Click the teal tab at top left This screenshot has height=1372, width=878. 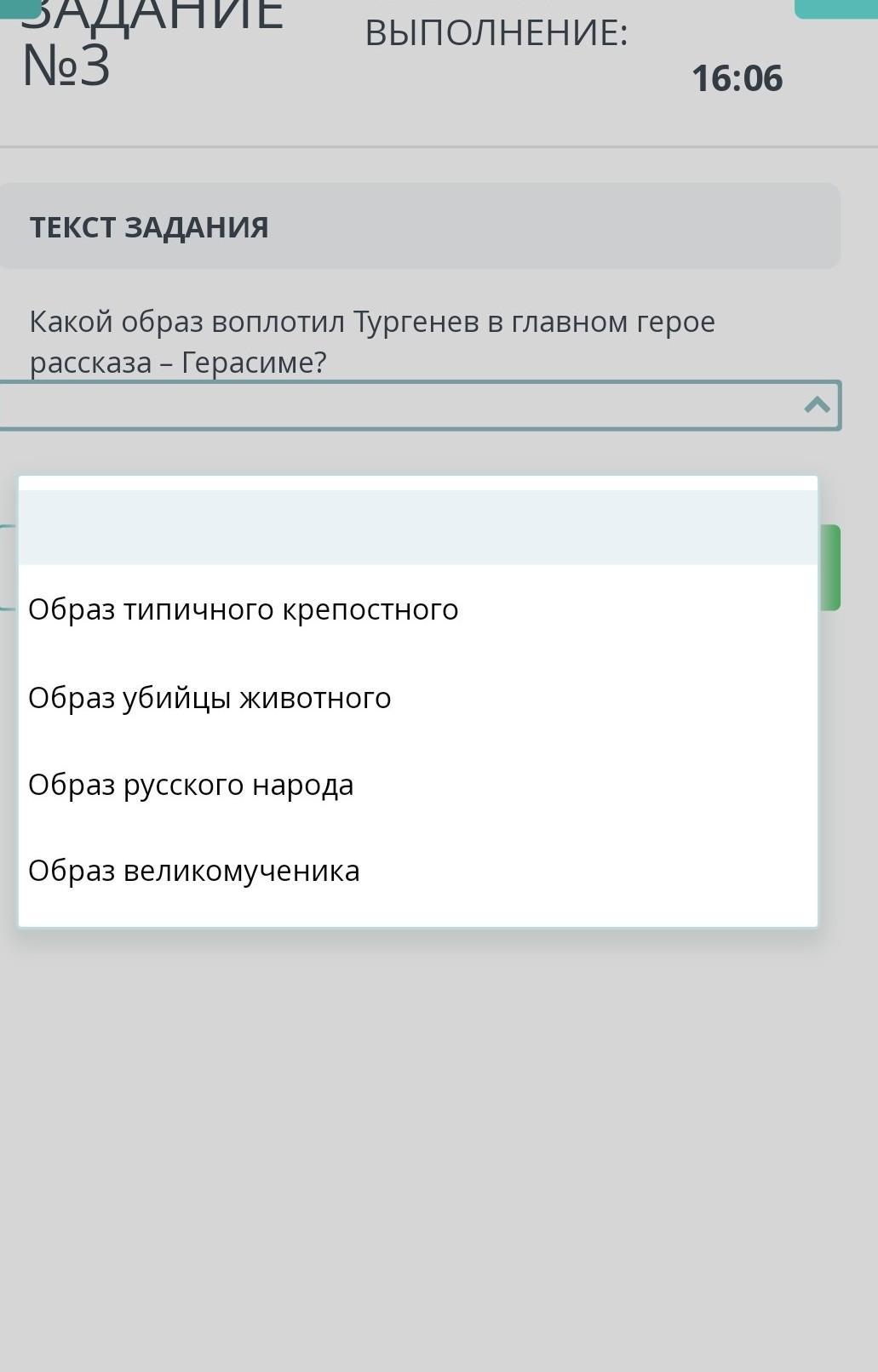pos(20,9)
